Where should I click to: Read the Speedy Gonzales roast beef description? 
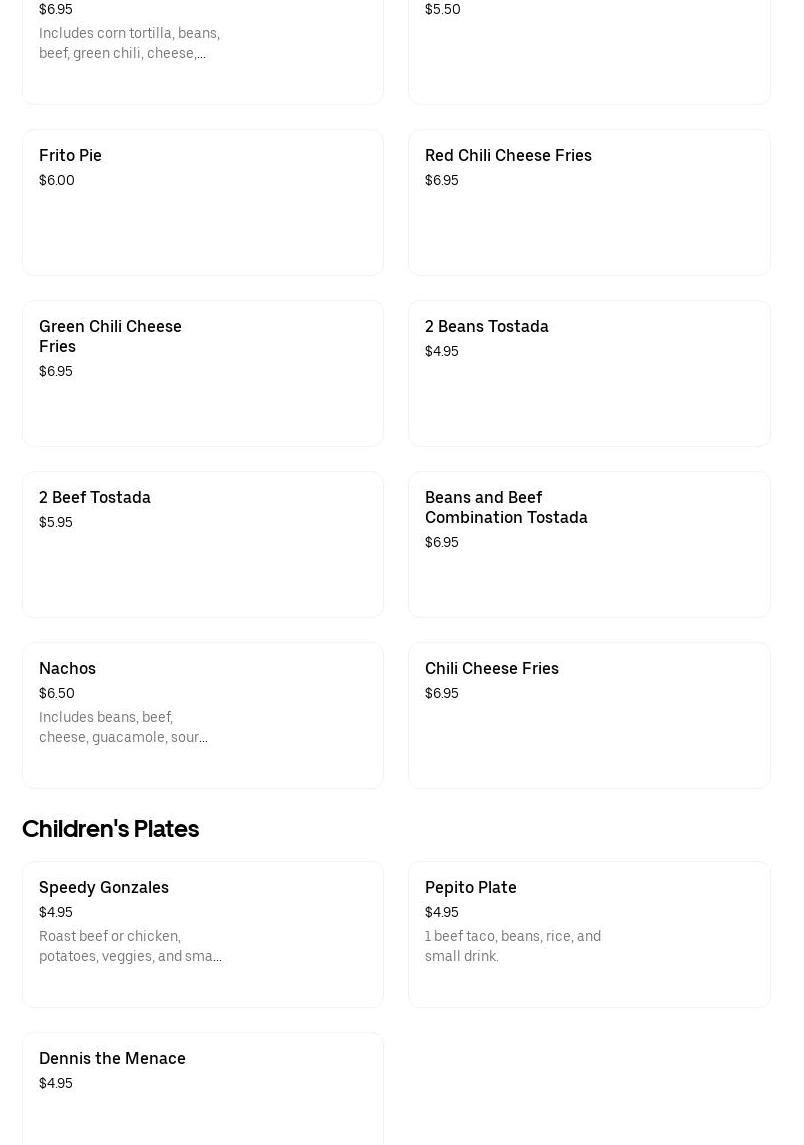pyautogui.click(x=130, y=947)
